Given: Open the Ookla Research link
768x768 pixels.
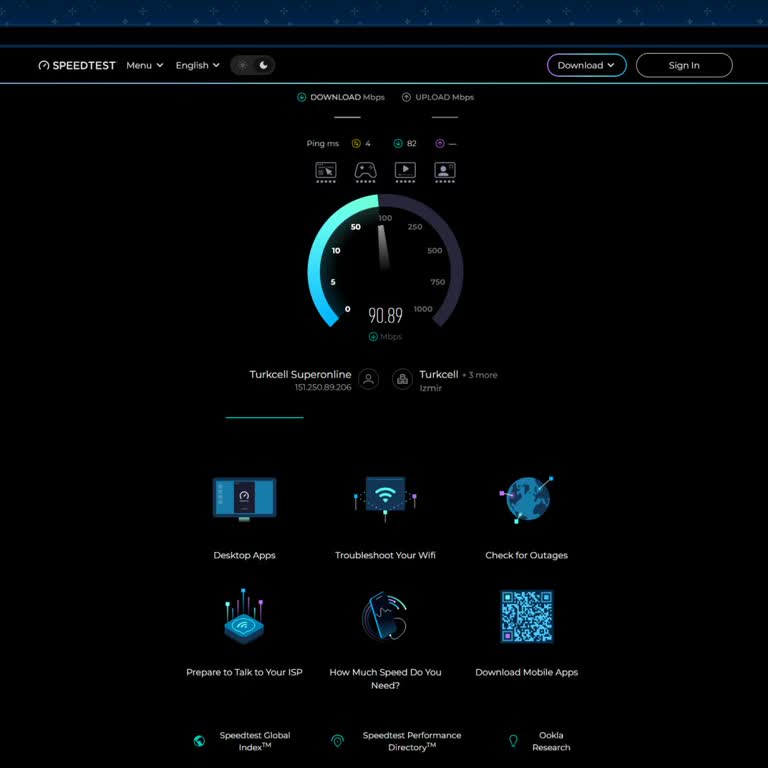Looking at the screenshot, I should [x=551, y=741].
